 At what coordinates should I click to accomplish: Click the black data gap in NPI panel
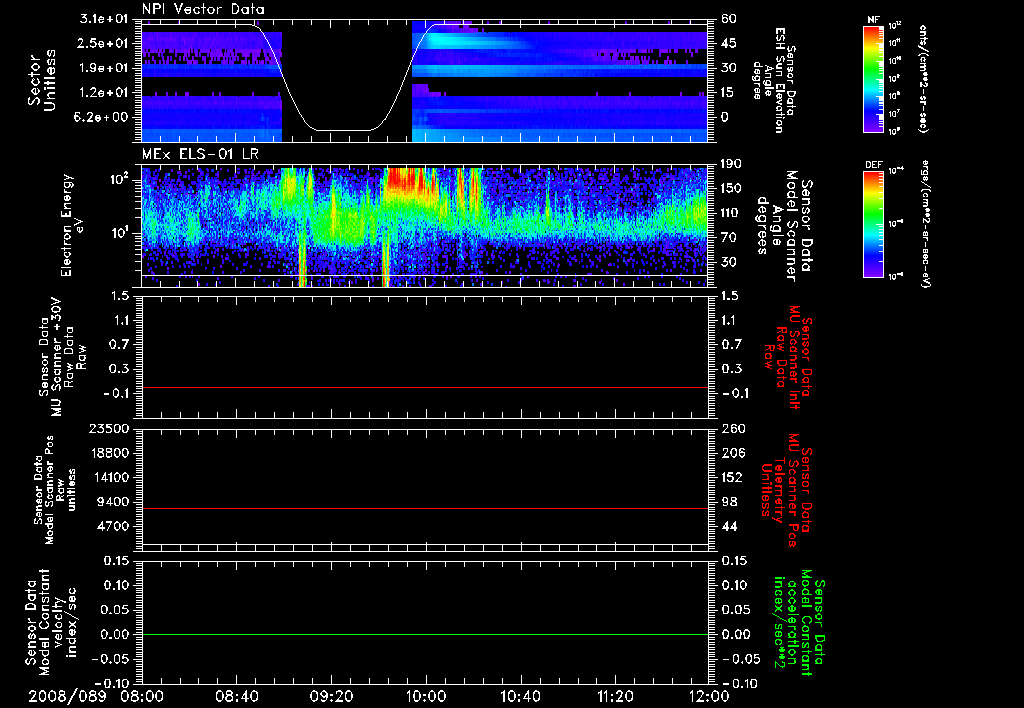[347, 82]
